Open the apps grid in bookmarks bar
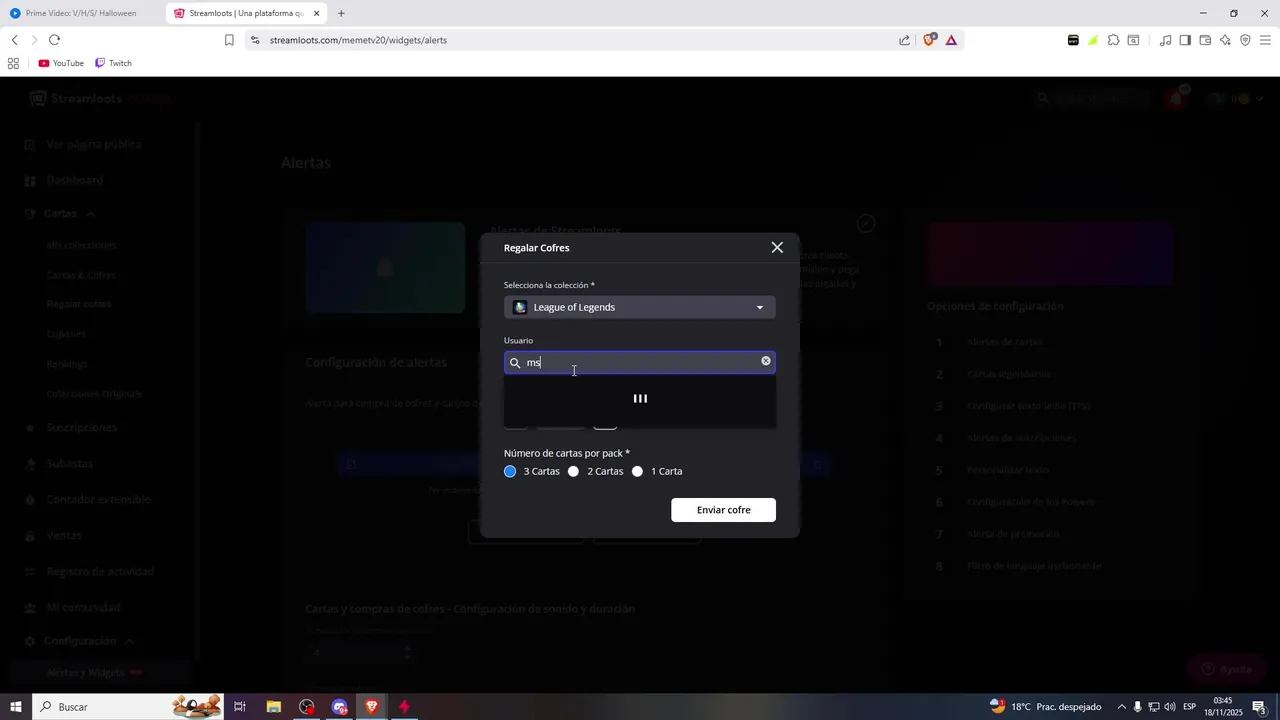 13,63
